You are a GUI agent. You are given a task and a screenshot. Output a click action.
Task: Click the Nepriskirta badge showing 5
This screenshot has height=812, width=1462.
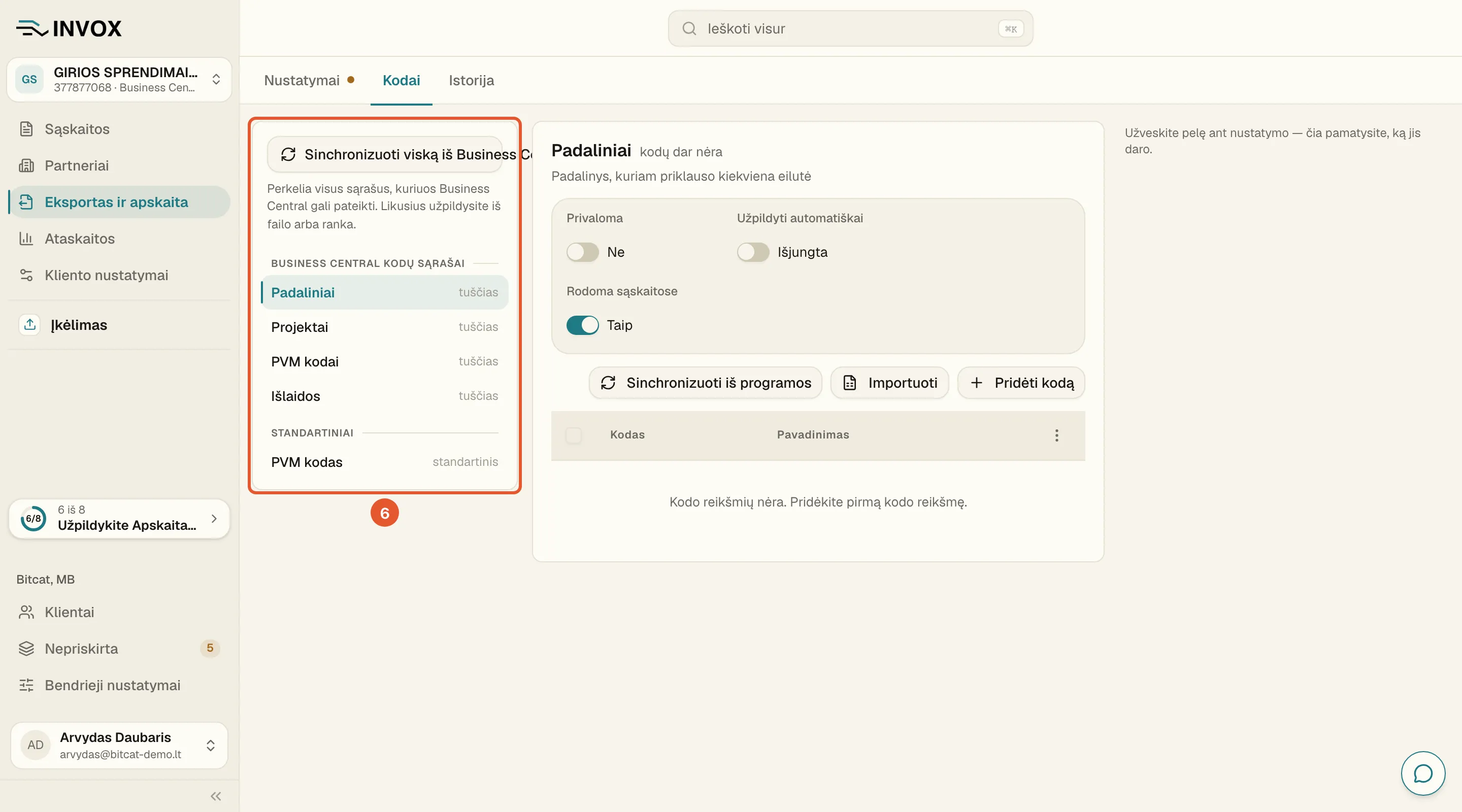coord(210,648)
